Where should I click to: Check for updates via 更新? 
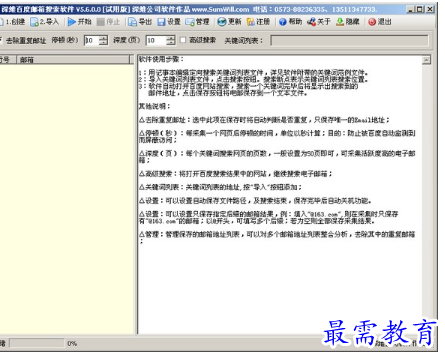[229, 22]
